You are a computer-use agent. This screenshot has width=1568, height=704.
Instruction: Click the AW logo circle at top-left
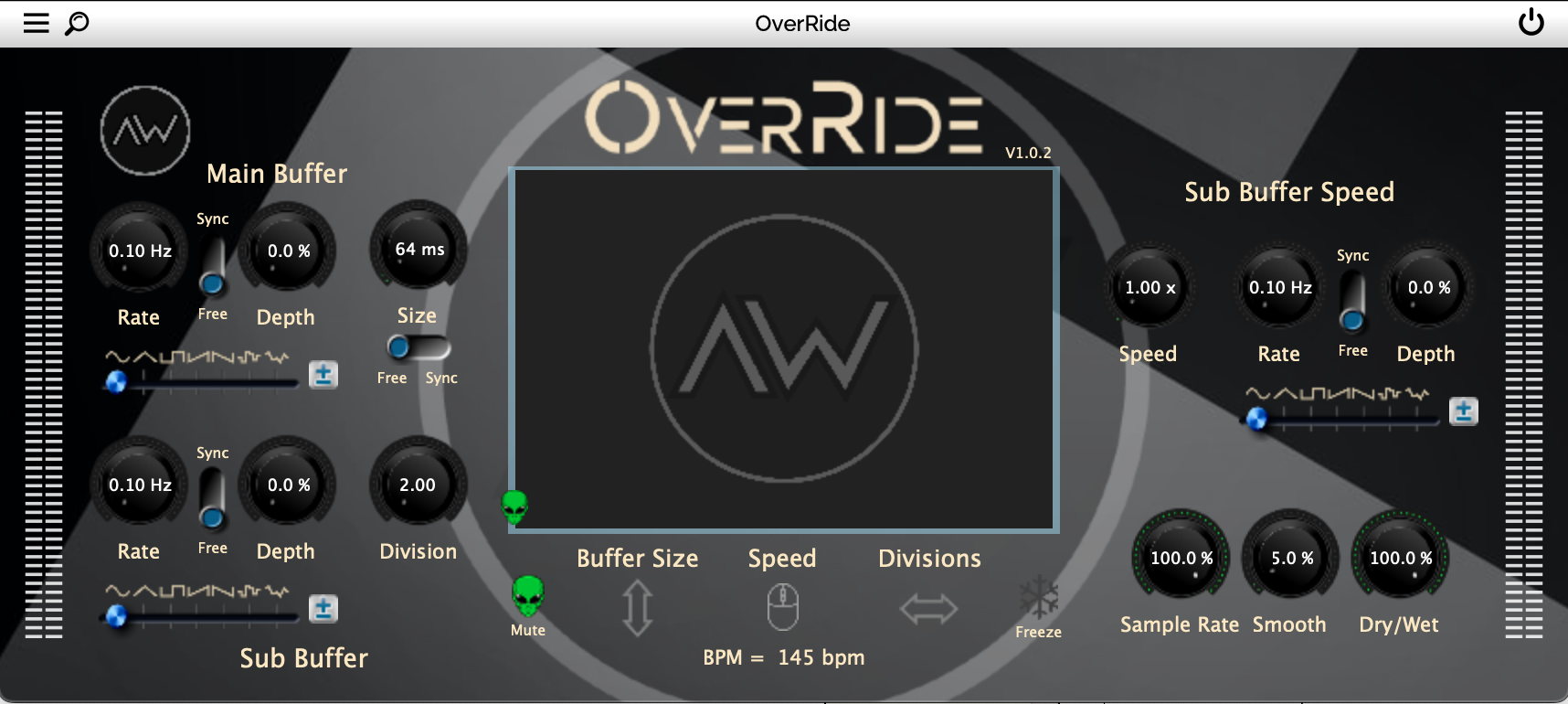coord(145,131)
